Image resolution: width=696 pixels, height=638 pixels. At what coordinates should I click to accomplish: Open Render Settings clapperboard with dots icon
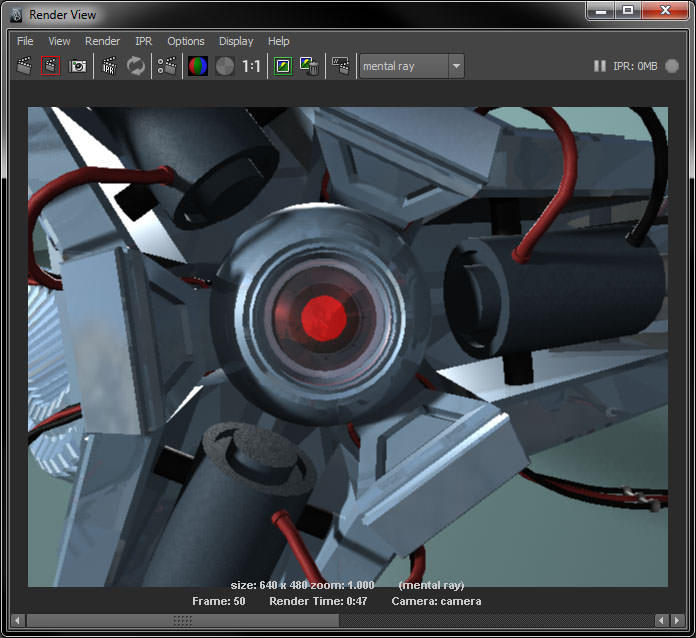click(167, 66)
